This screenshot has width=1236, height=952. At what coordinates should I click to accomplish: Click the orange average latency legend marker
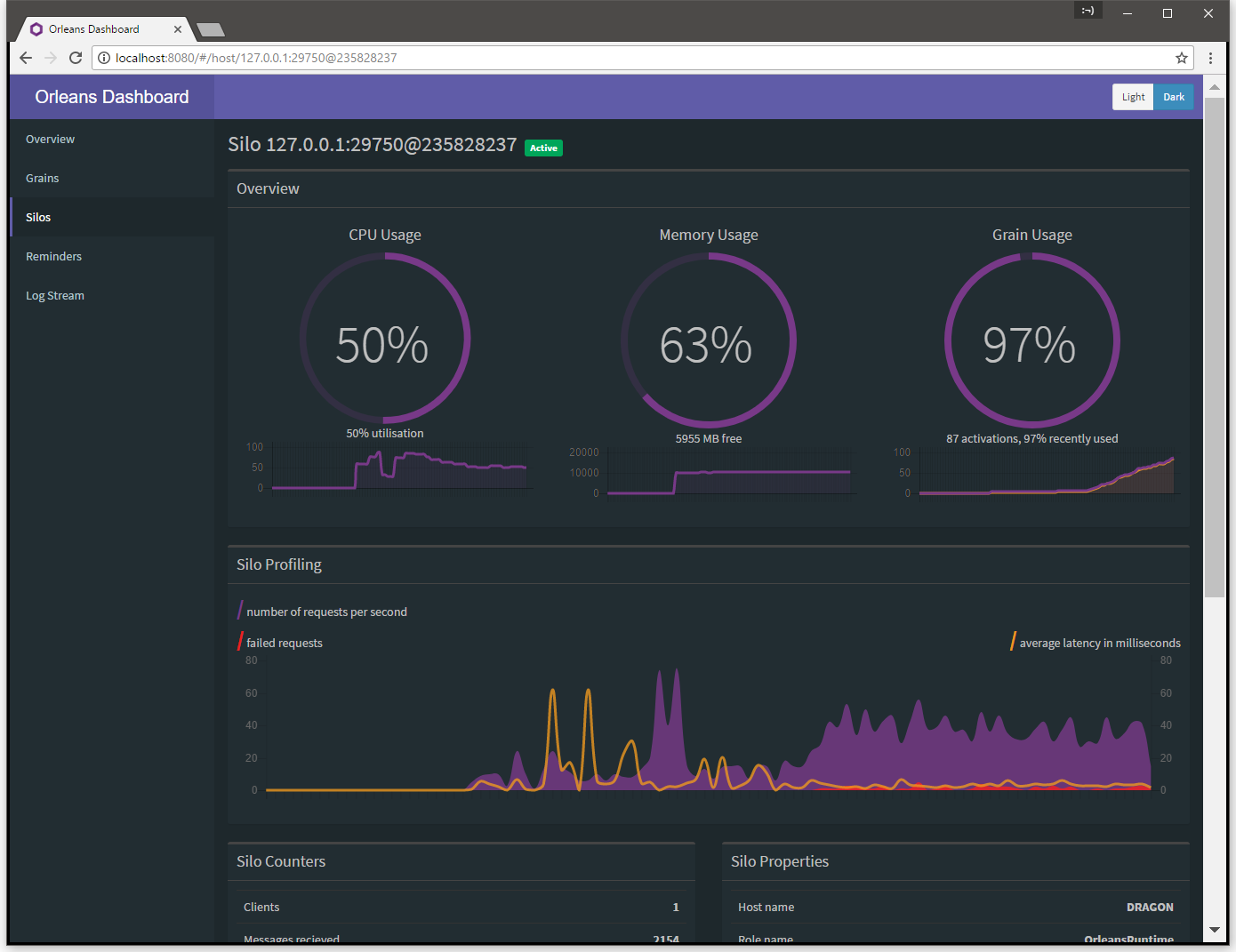(1013, 642)
